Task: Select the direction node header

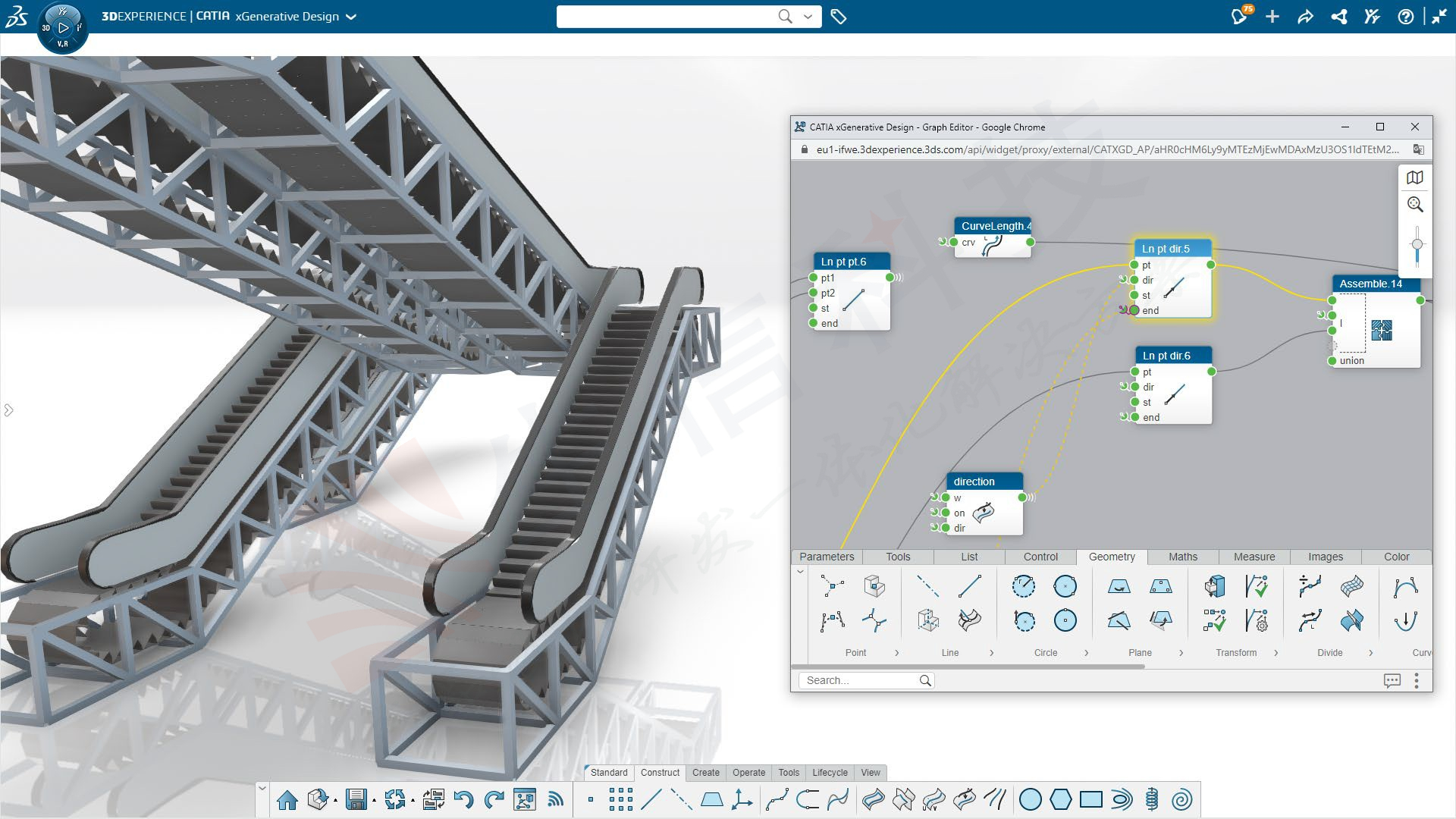Action: (x=984, y=482)
